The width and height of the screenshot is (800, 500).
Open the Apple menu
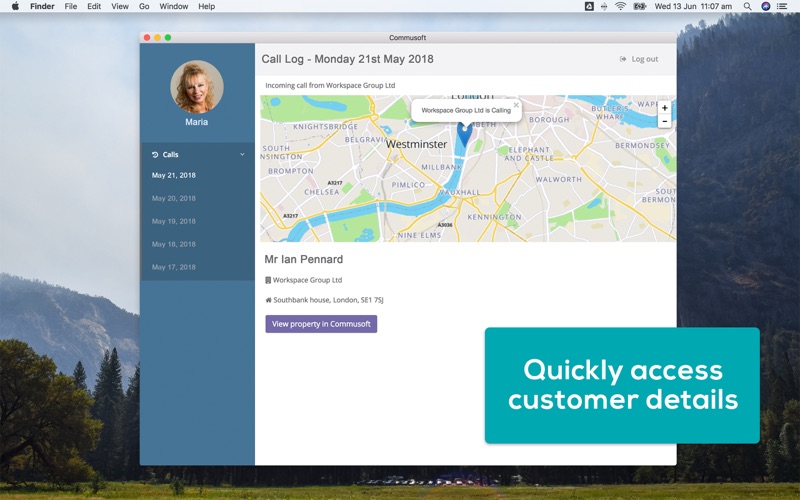(x=15, y=6)
